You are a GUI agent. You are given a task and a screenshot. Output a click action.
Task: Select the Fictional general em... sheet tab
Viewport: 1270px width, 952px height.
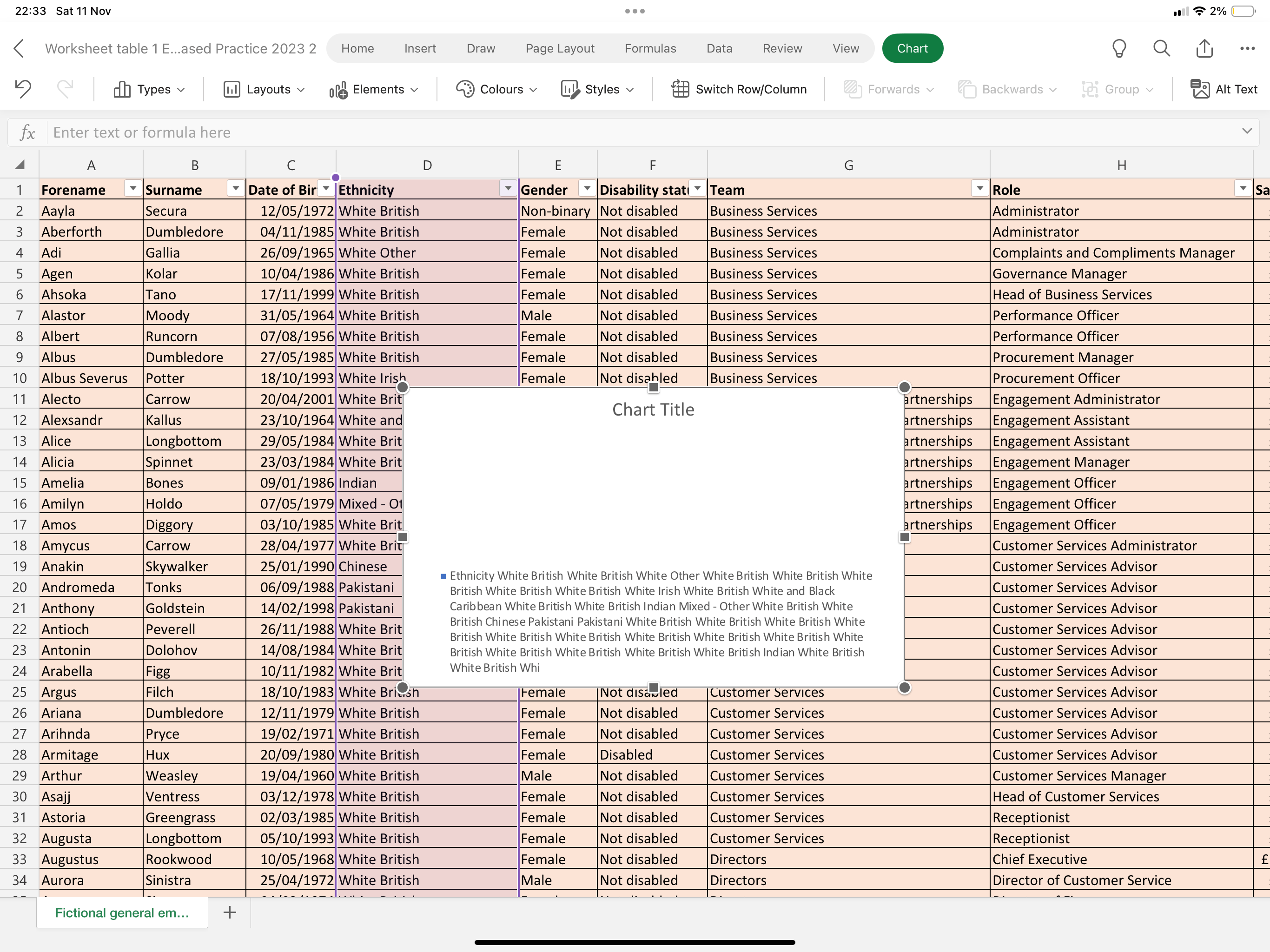pos(122,912)
